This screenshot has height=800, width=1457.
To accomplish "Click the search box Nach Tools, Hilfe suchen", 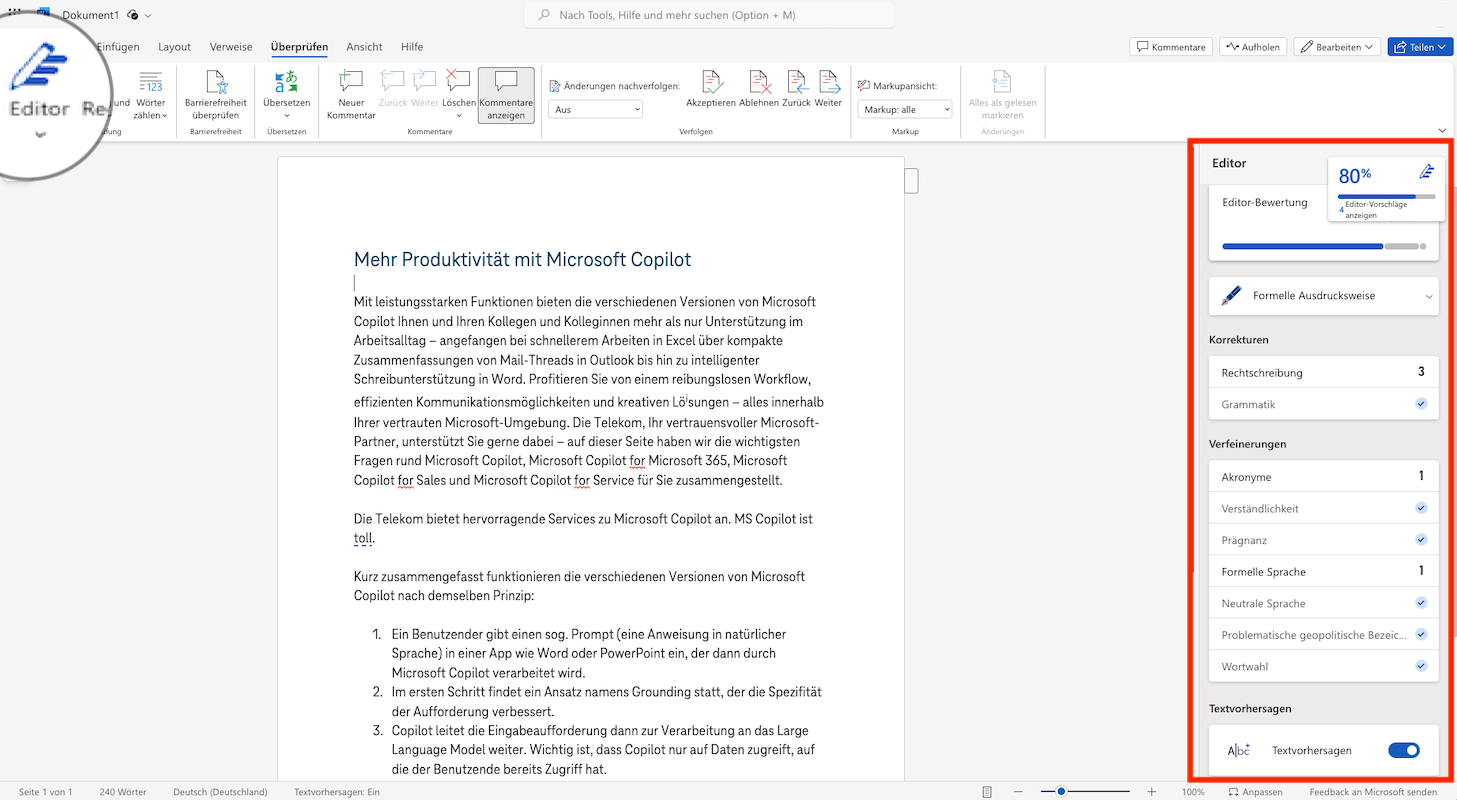I will (x=709, y=15).
